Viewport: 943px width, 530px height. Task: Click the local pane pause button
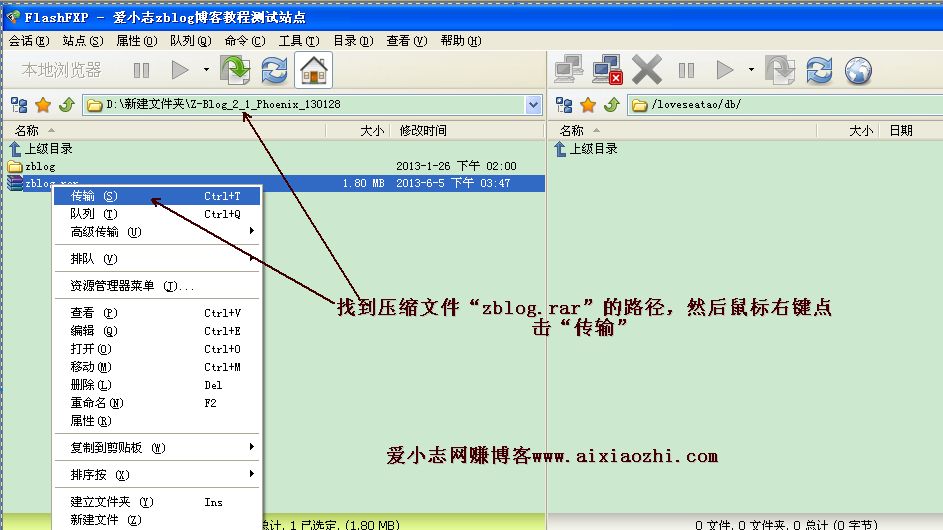pyautogui.click(x=141, y=70)
